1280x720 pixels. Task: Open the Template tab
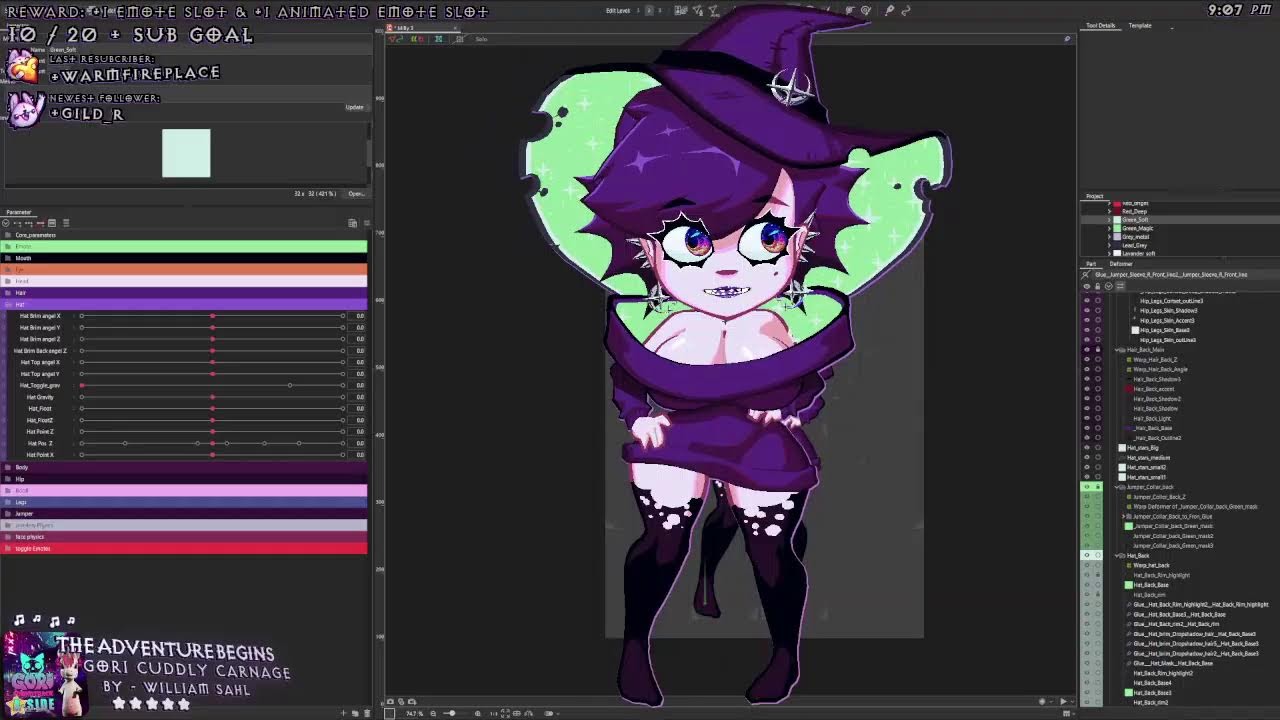(1140, 26)
